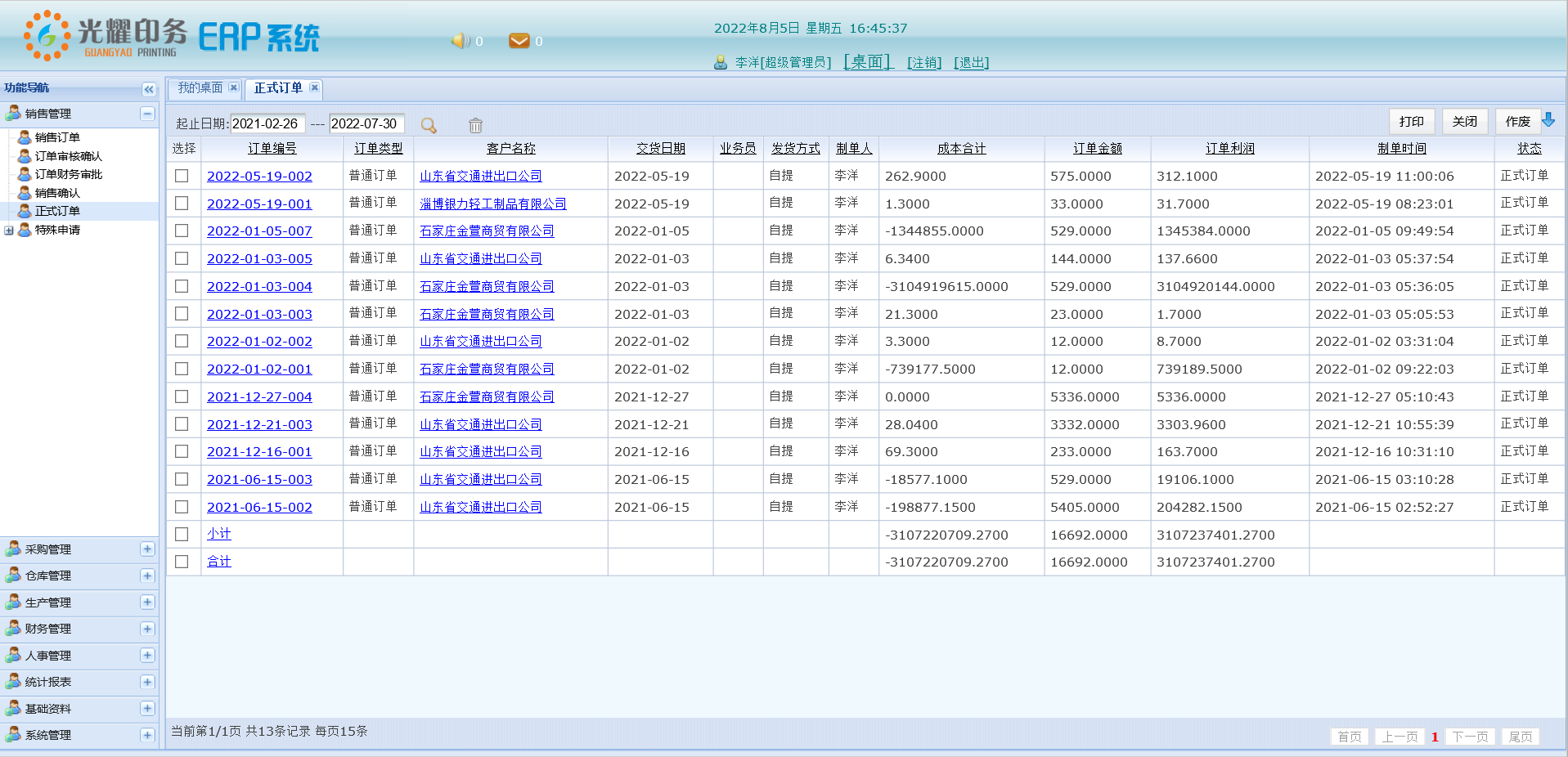
Task: Open 订单财务审批 in the sidebar
Action: click(69, 174)
